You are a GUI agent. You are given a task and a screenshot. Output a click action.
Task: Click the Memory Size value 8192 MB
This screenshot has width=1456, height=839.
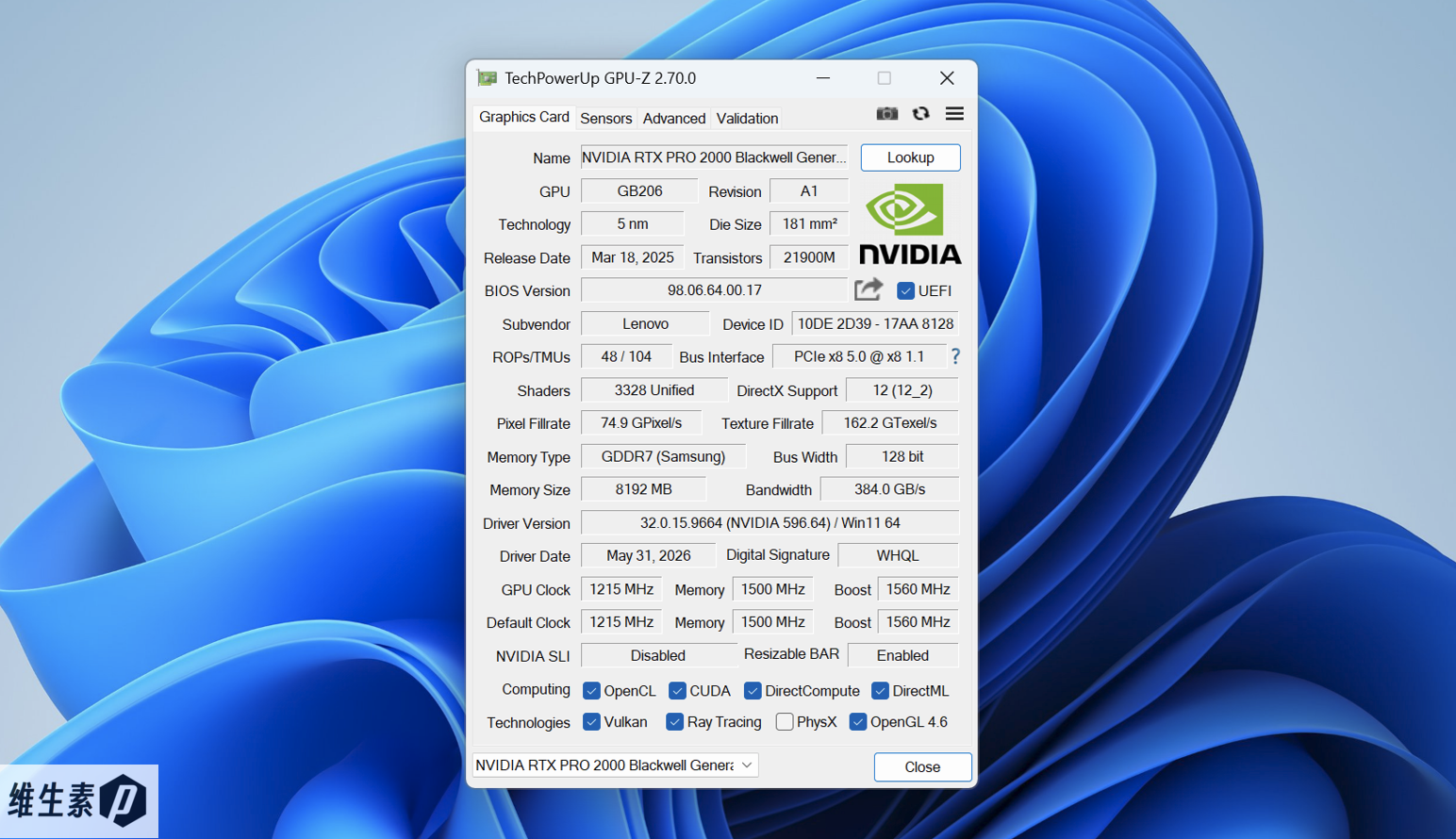[x=643, y=489]
